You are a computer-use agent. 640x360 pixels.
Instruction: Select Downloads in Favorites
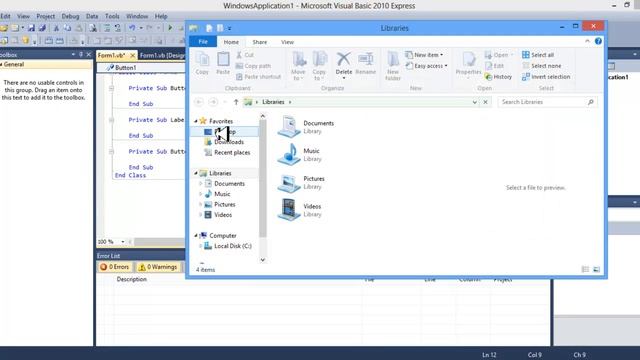[x=229, y=142]
